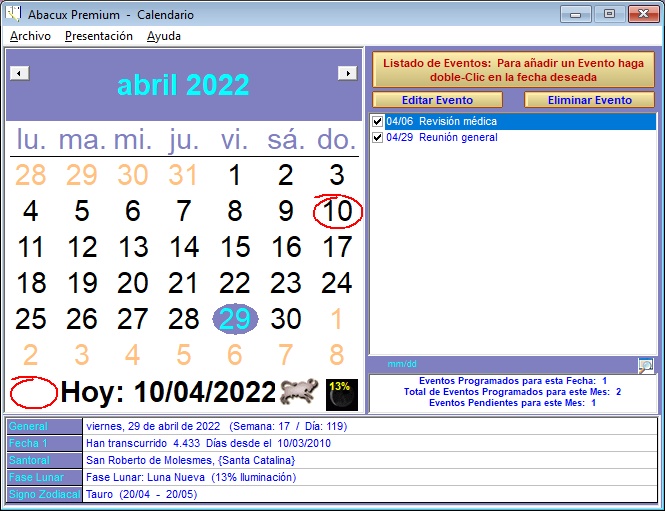
Task: Click the 13% moon phase icon
Action: coord(340,393)
